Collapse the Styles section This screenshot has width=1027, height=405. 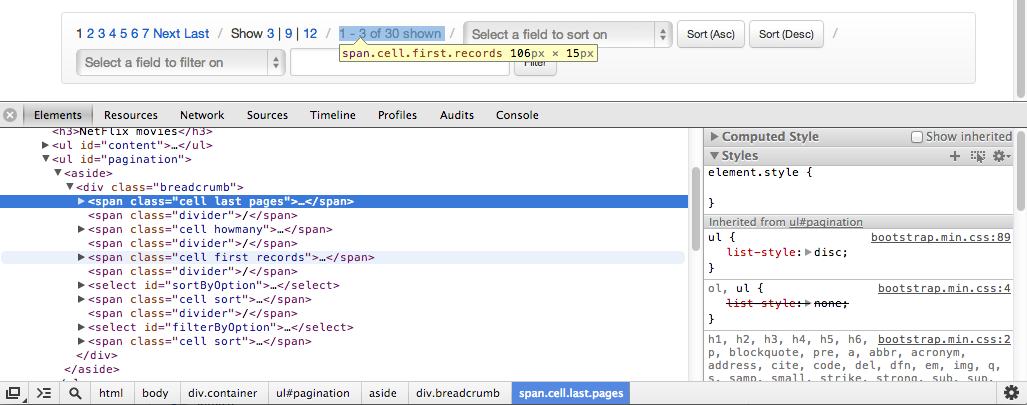click(x=714, y=156)
